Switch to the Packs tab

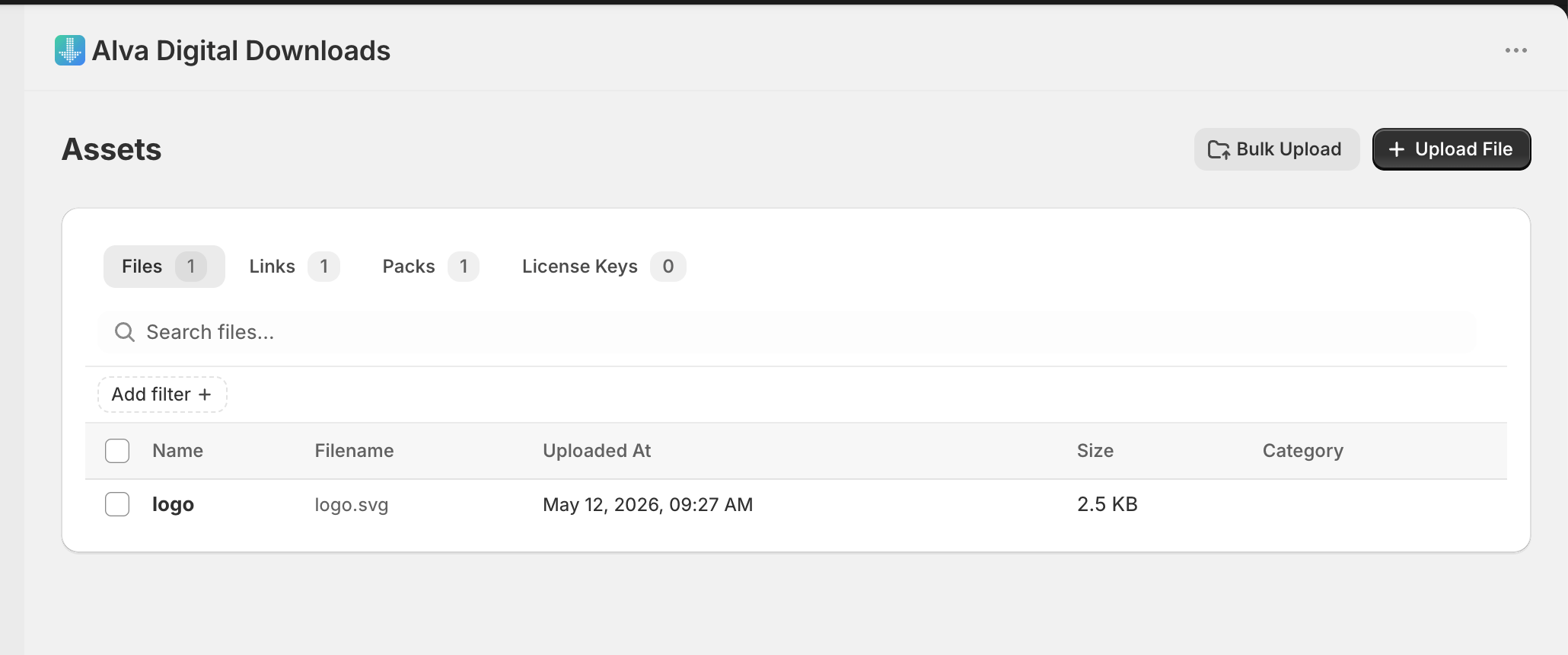point(431,267)
